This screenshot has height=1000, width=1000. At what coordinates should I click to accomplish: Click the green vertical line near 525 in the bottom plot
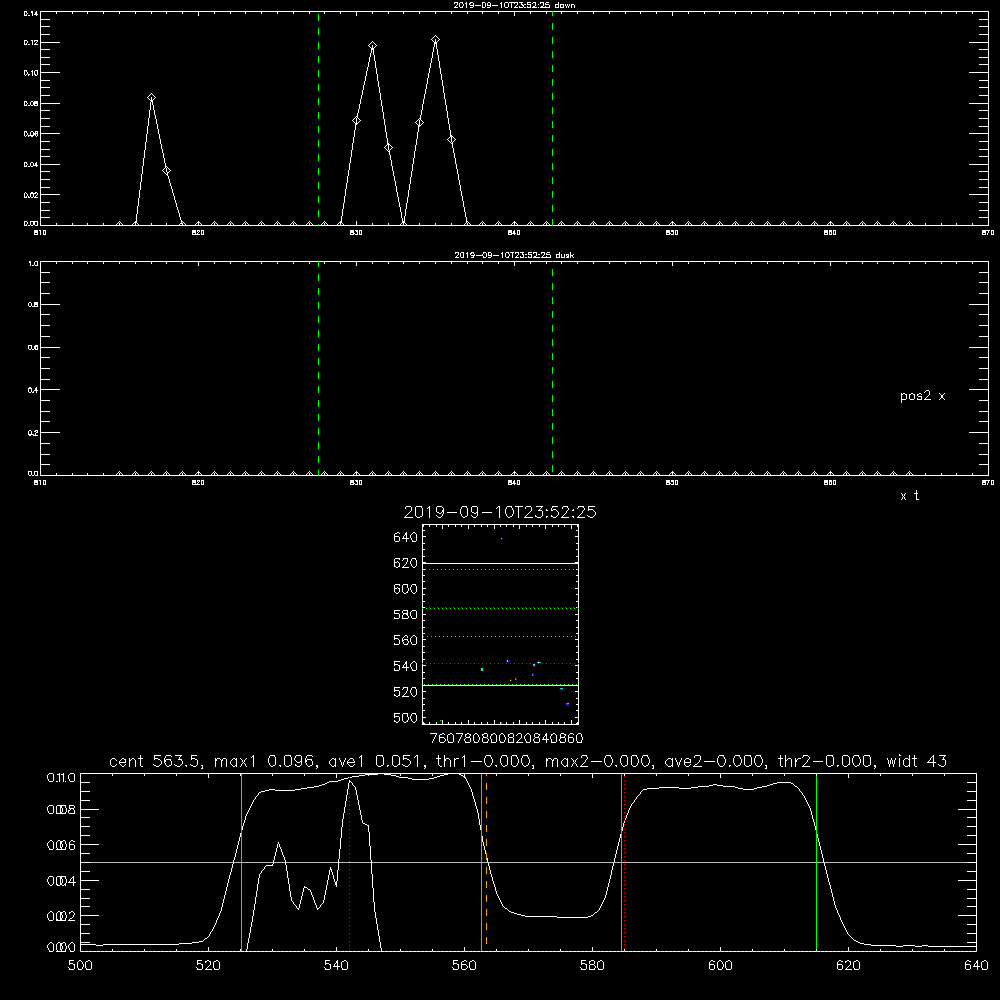click(x=242, y=861)
